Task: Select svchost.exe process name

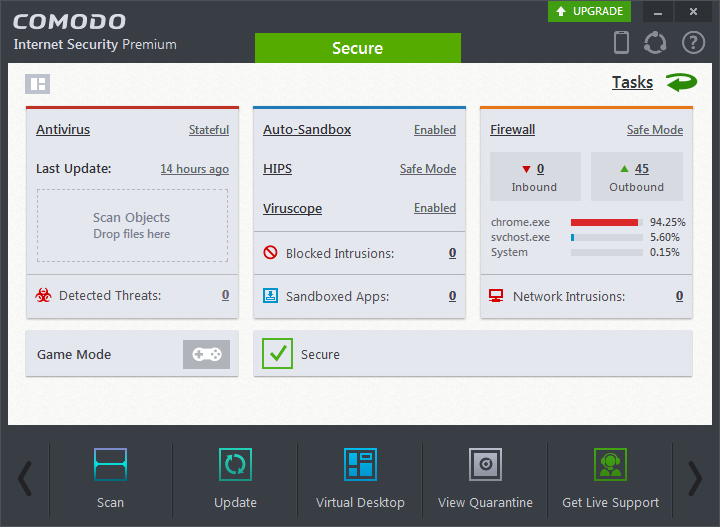Action: click(520, 237)
